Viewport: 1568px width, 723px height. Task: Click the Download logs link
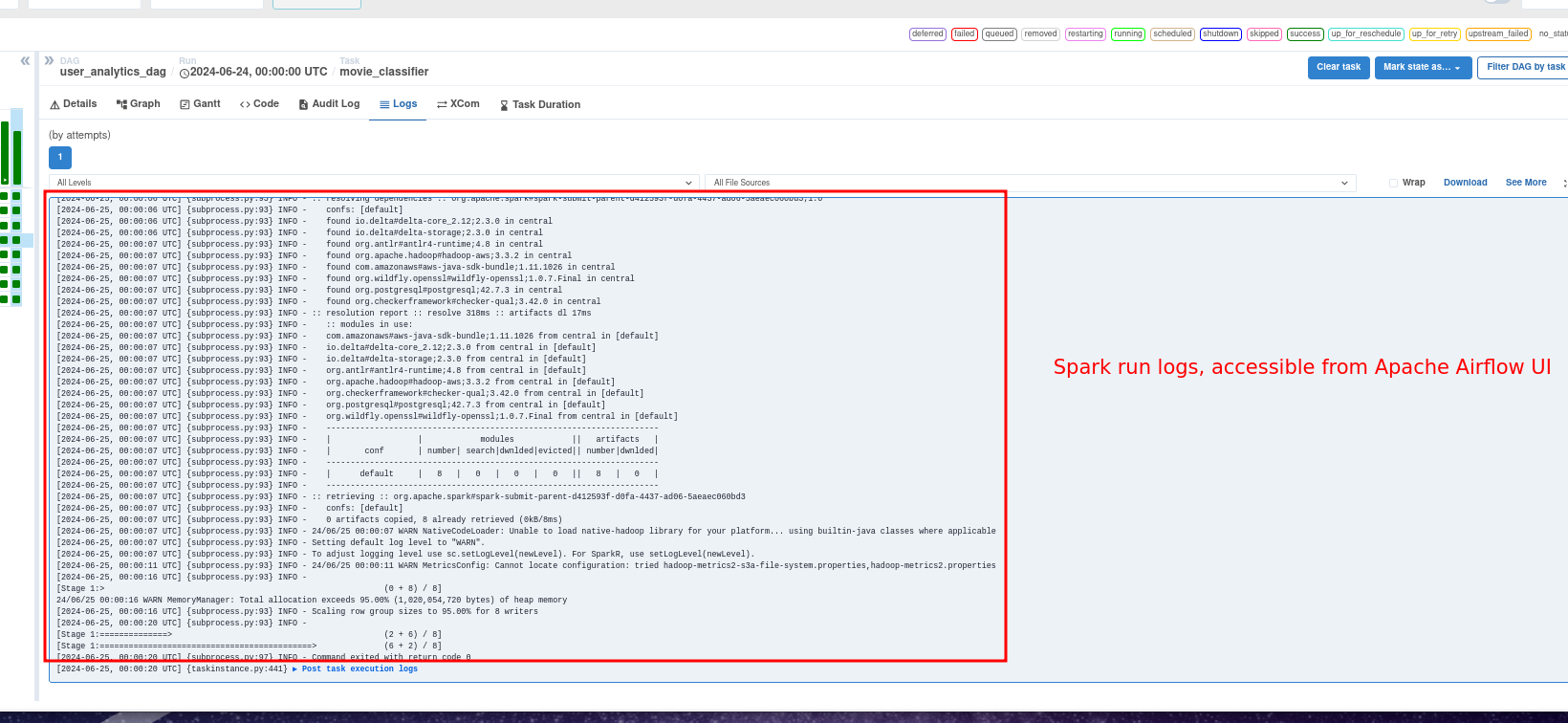tap(1465, 183)
